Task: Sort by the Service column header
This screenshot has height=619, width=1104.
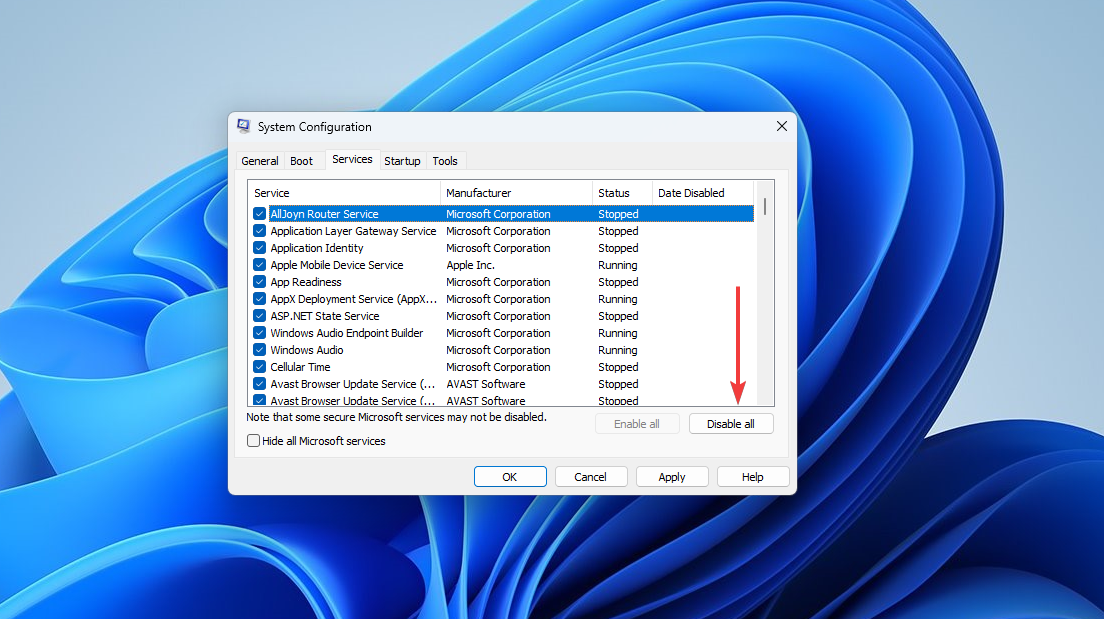Action: pos(344,193)
